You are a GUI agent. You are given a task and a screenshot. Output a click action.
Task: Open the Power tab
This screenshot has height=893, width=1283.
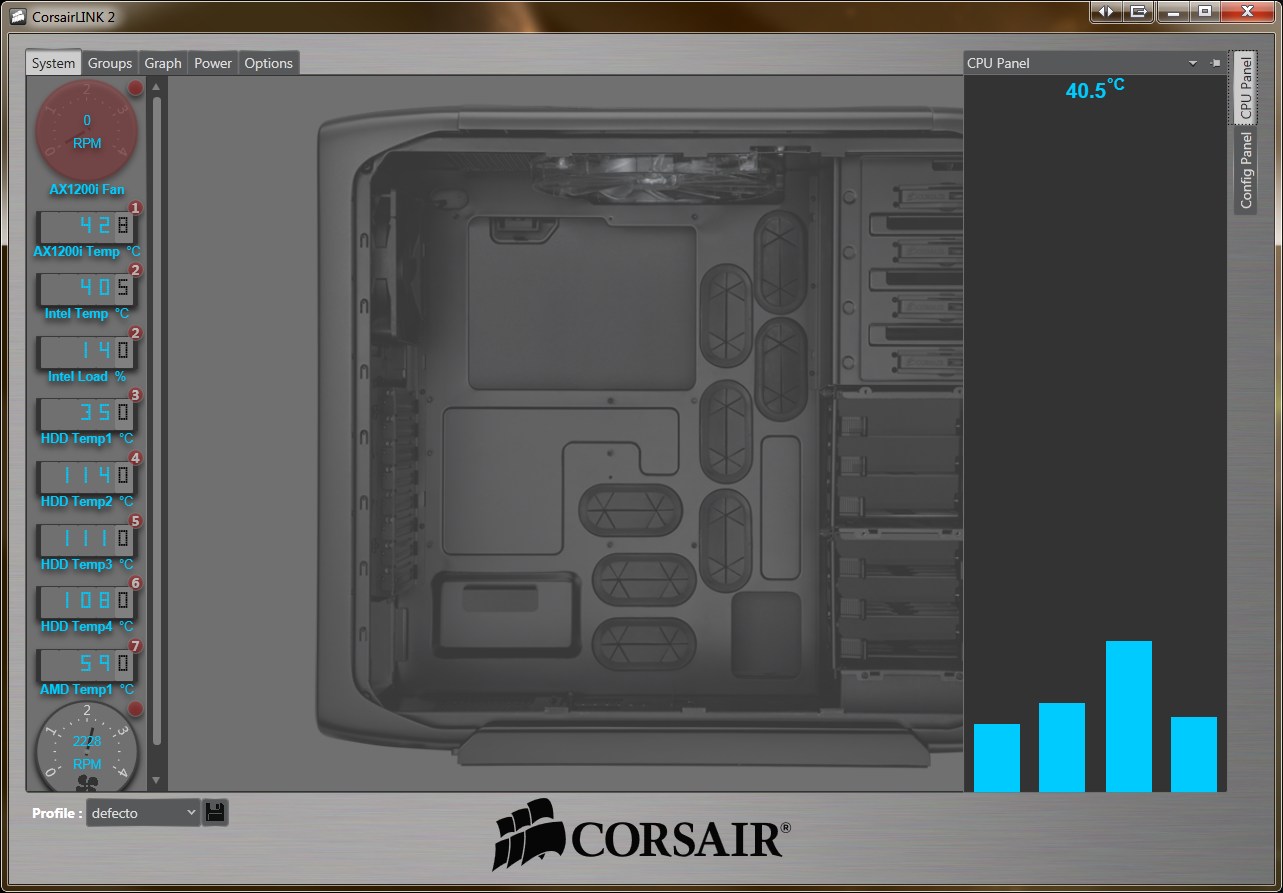tap(213, 63)
